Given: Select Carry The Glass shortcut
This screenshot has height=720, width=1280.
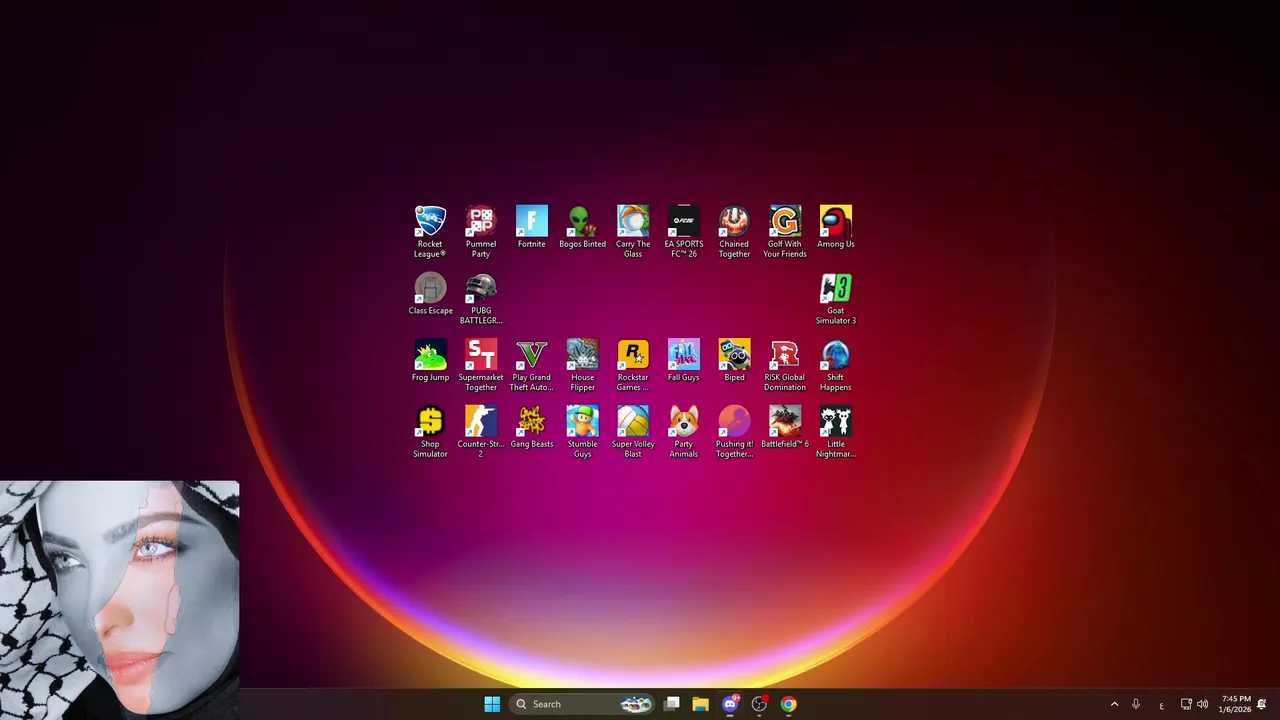Looking at the screenshot, I should click(x=633, y=232).
